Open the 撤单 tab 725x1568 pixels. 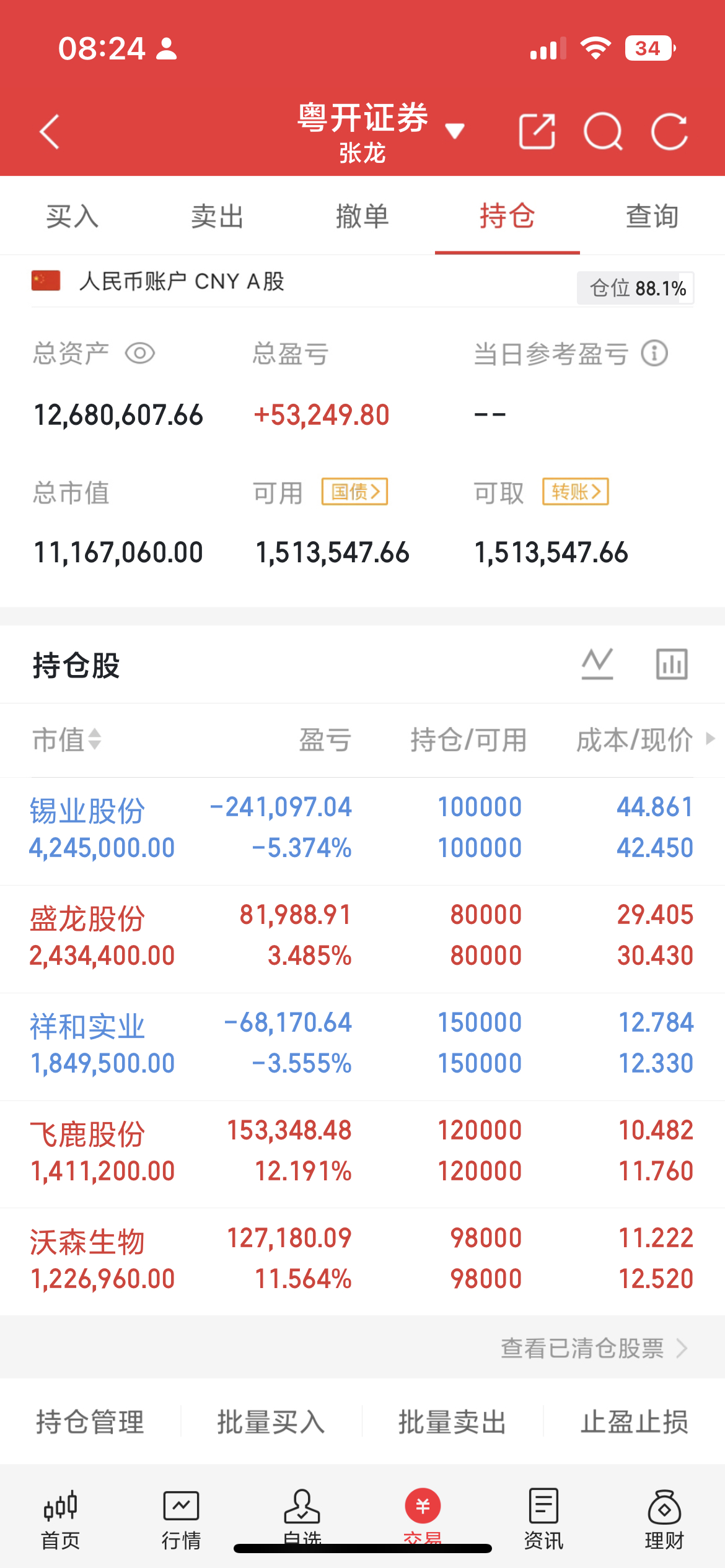pyautogui.click(x=362, y=216)
